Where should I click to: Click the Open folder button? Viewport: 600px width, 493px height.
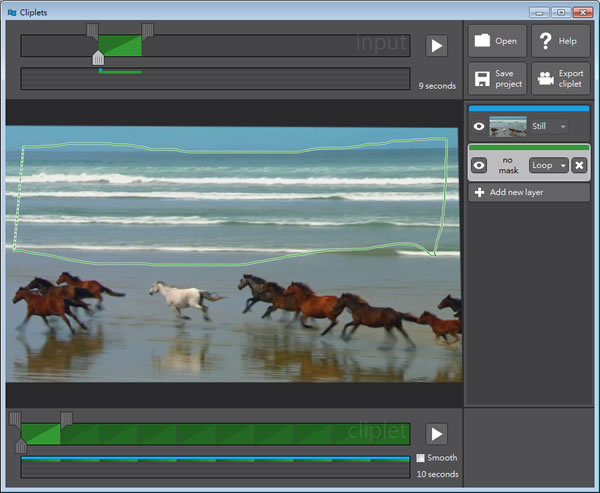[x=497, y=42]
